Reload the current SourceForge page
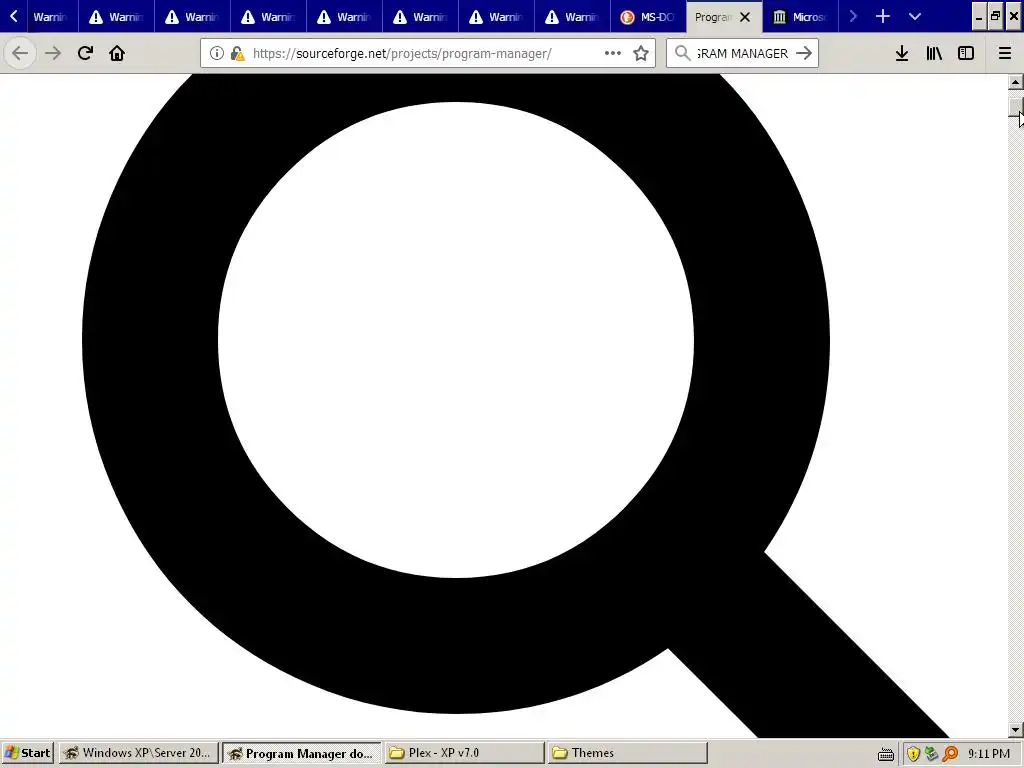This screenshot has width=1024, height=768. click(85, 53)
